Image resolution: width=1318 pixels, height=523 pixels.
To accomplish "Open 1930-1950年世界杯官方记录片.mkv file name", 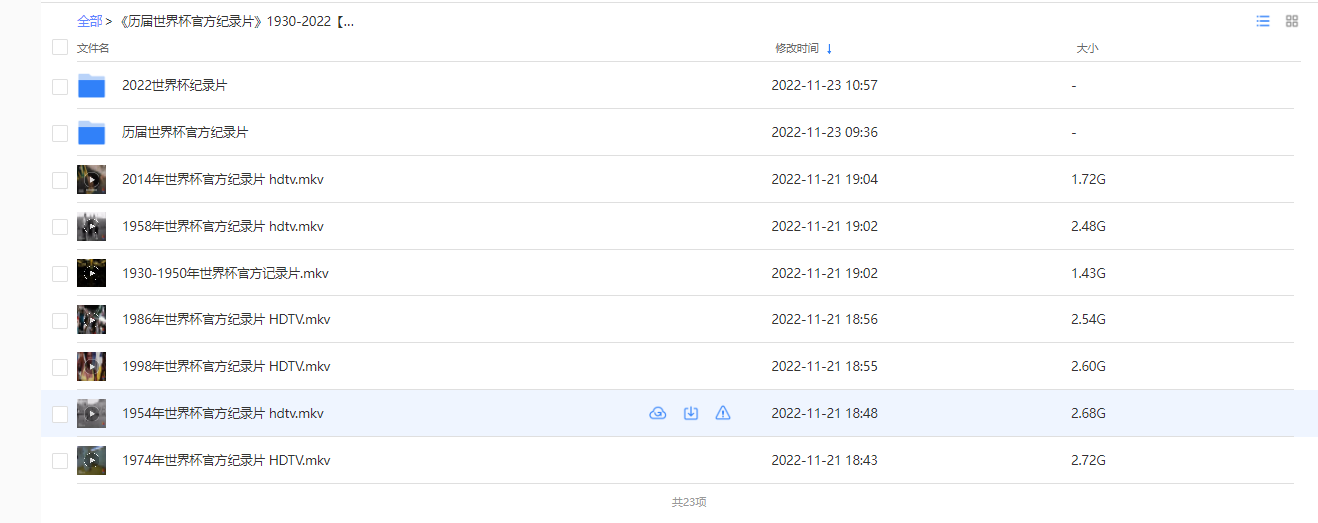I will click(x=226, y=273).
